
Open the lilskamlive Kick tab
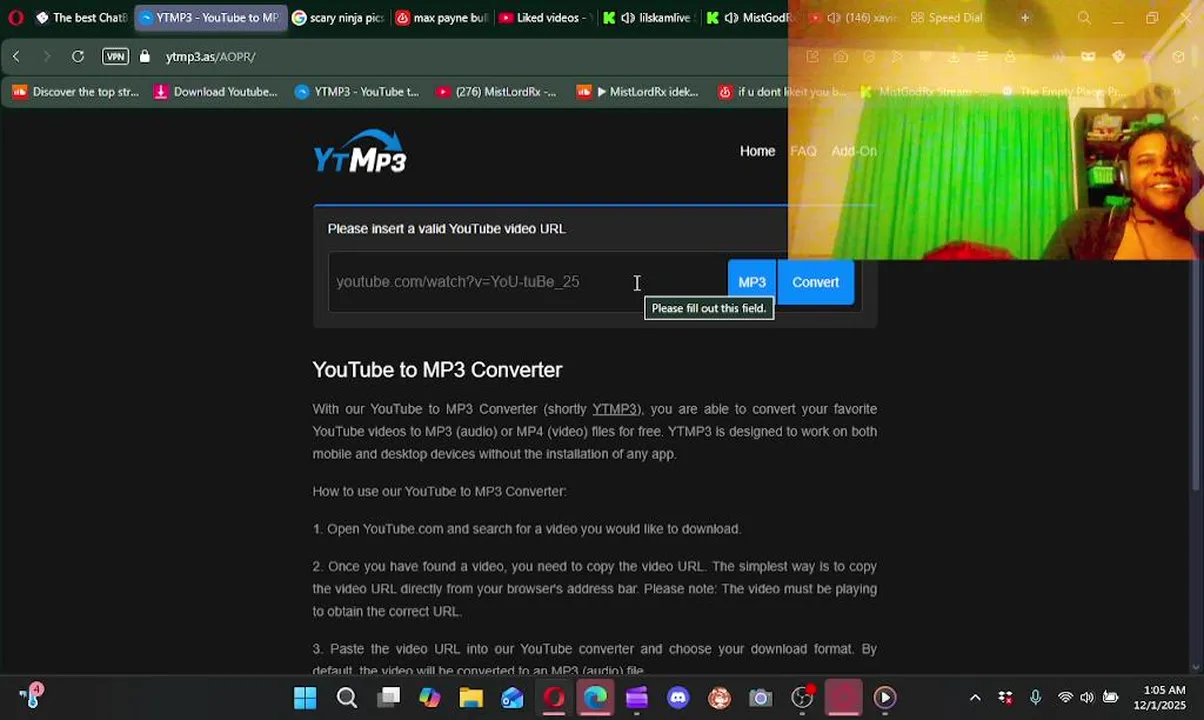click(x=648, y=17)
